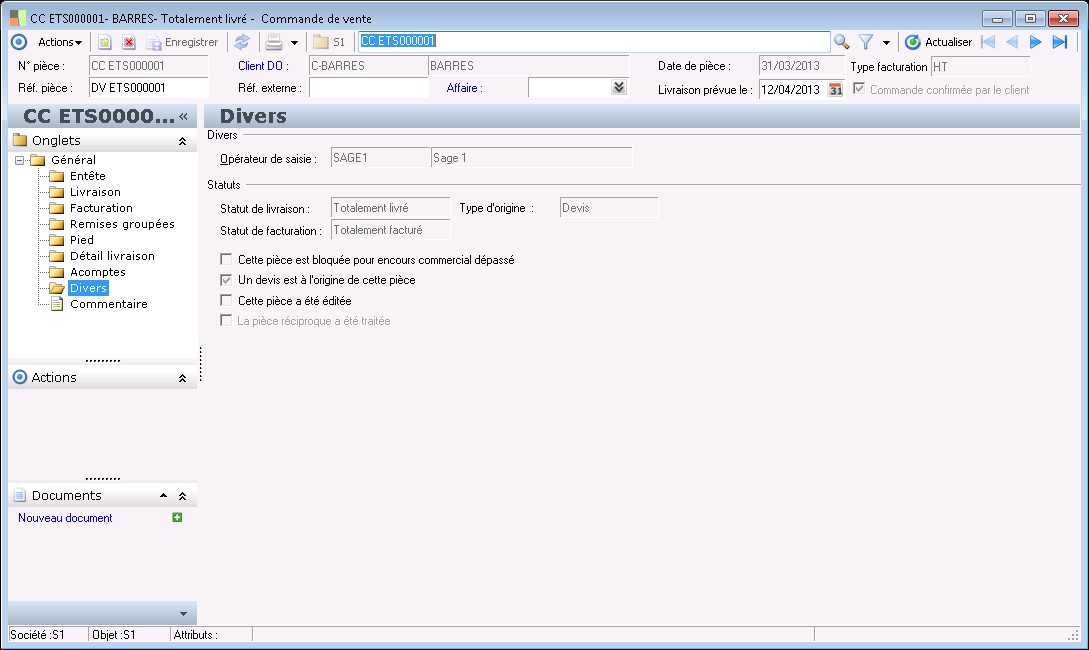Click the Réf. externe input field
1089x650 pixels.
(x=368, y=88)
